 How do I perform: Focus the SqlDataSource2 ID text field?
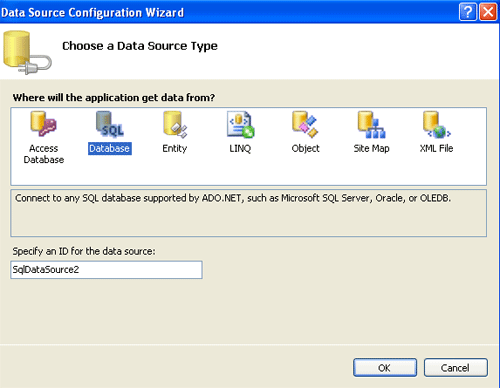coord(106,270)
